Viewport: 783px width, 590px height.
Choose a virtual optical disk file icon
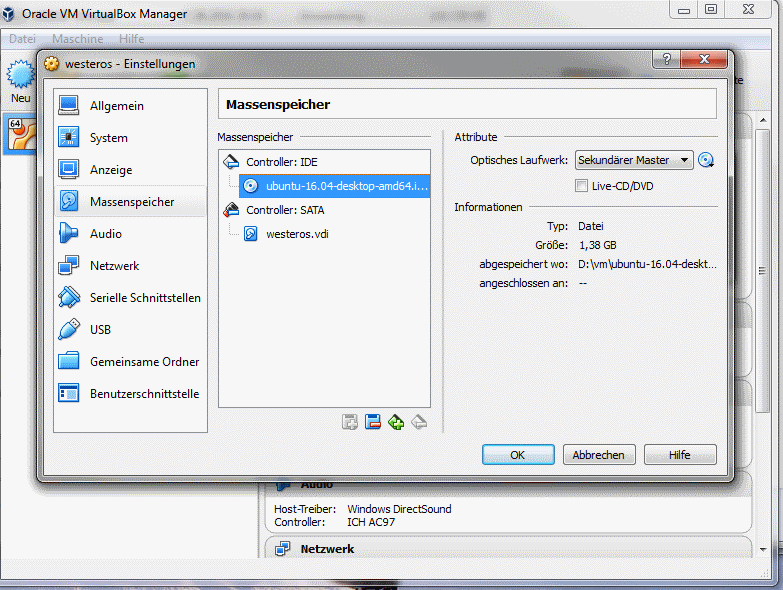tap(706, 160)
